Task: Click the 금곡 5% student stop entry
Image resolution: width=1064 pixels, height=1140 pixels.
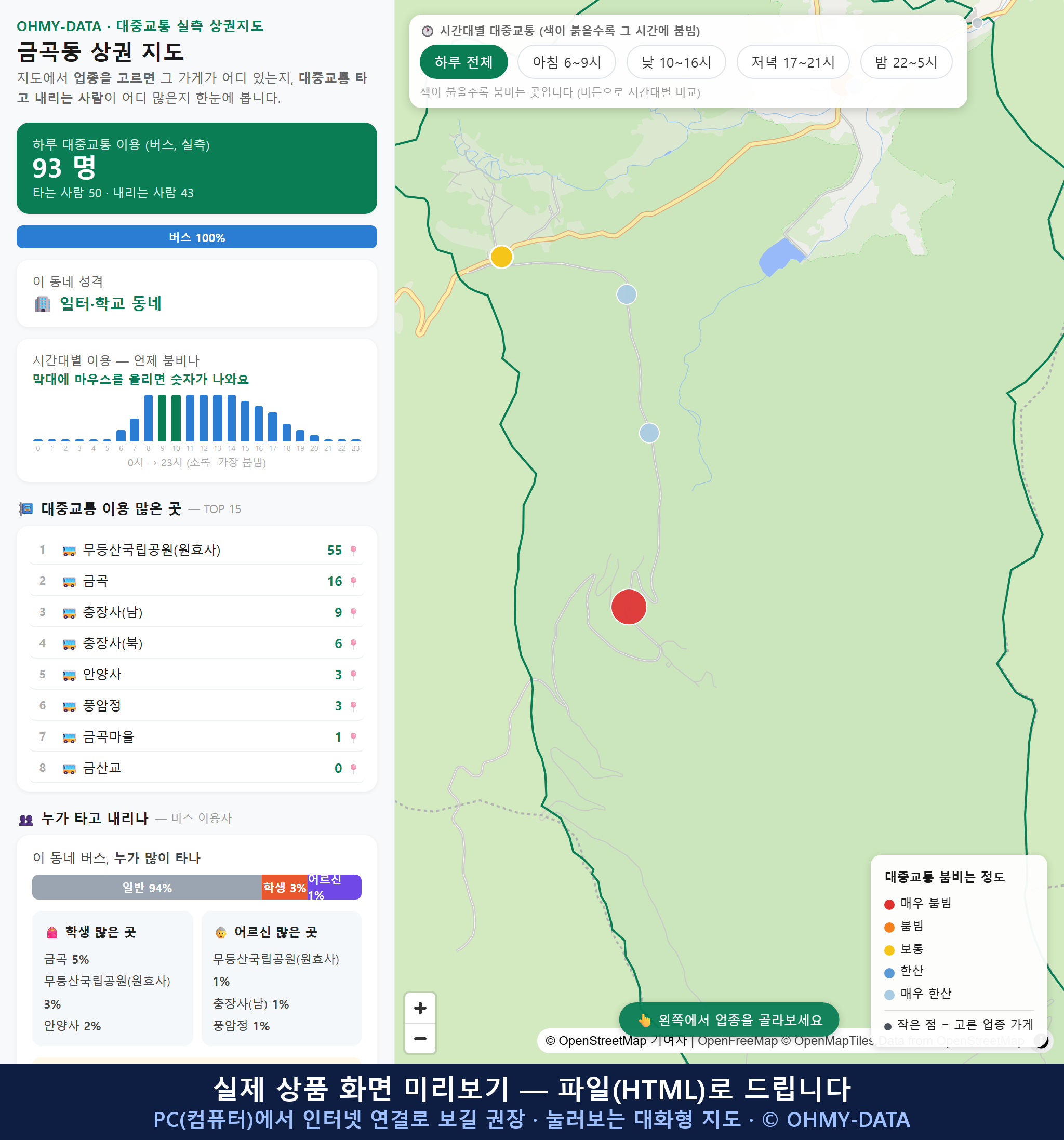Action: tap(66, 959)
